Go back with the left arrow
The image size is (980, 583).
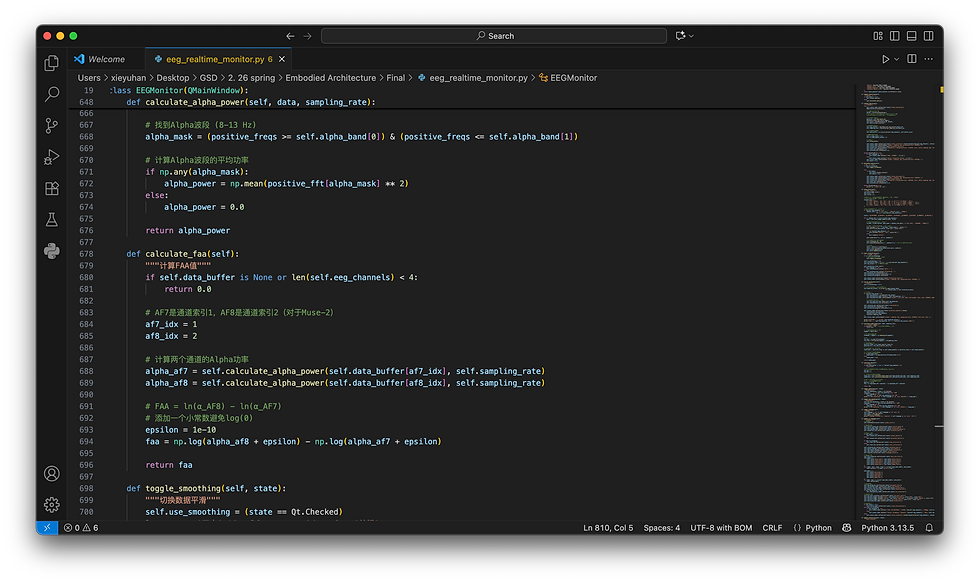pyautogui.click(x=290, y=36)
